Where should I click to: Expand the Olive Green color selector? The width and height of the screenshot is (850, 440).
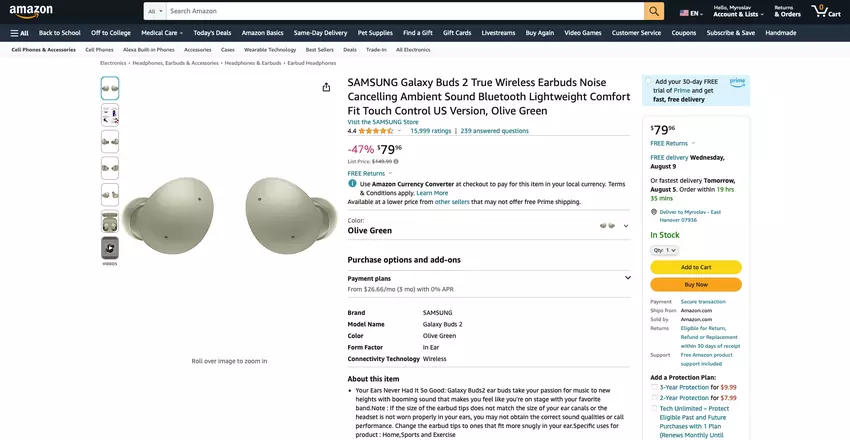[x=626, y=226]
